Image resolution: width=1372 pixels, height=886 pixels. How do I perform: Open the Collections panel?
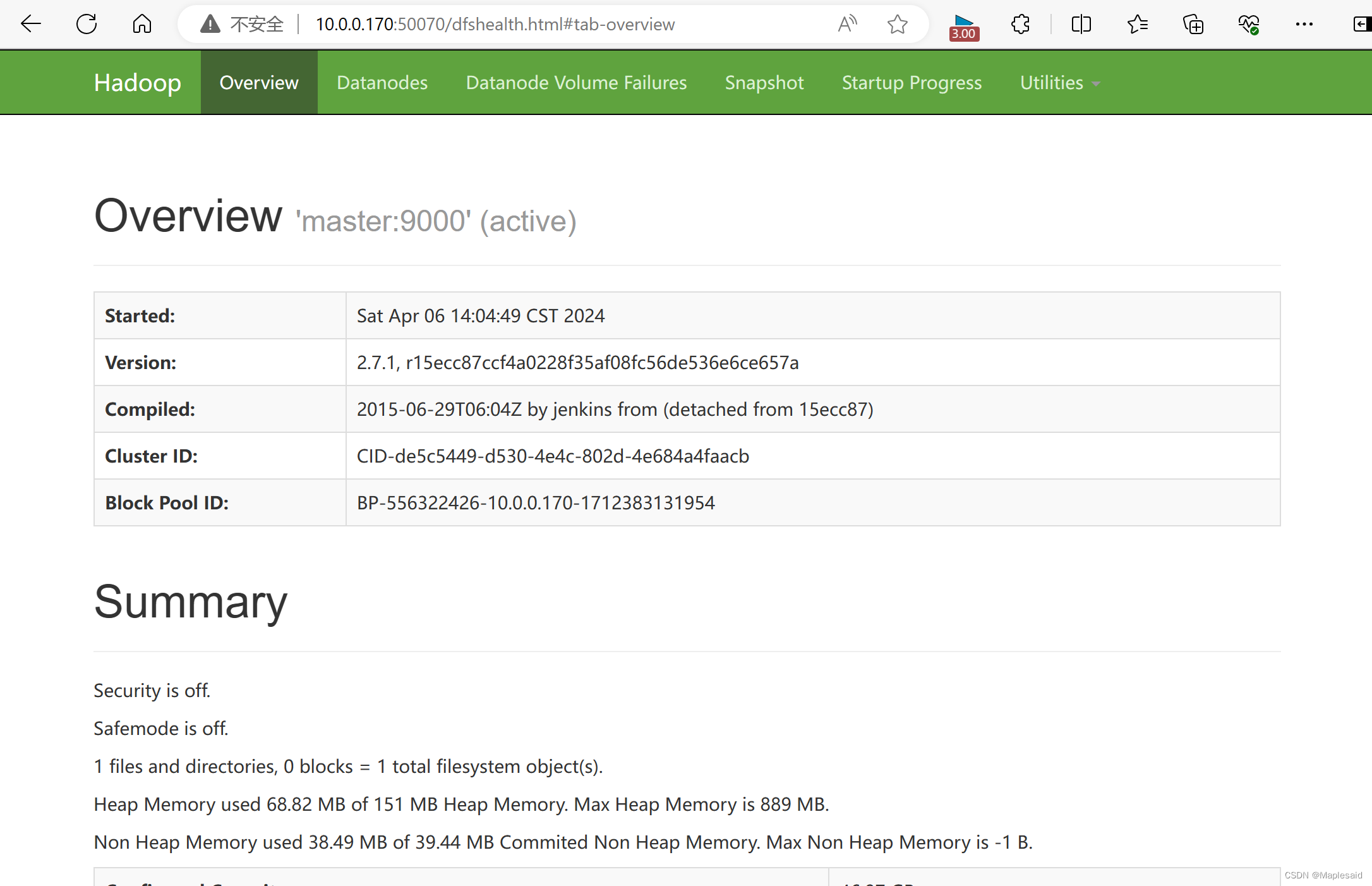(1193, 25)
